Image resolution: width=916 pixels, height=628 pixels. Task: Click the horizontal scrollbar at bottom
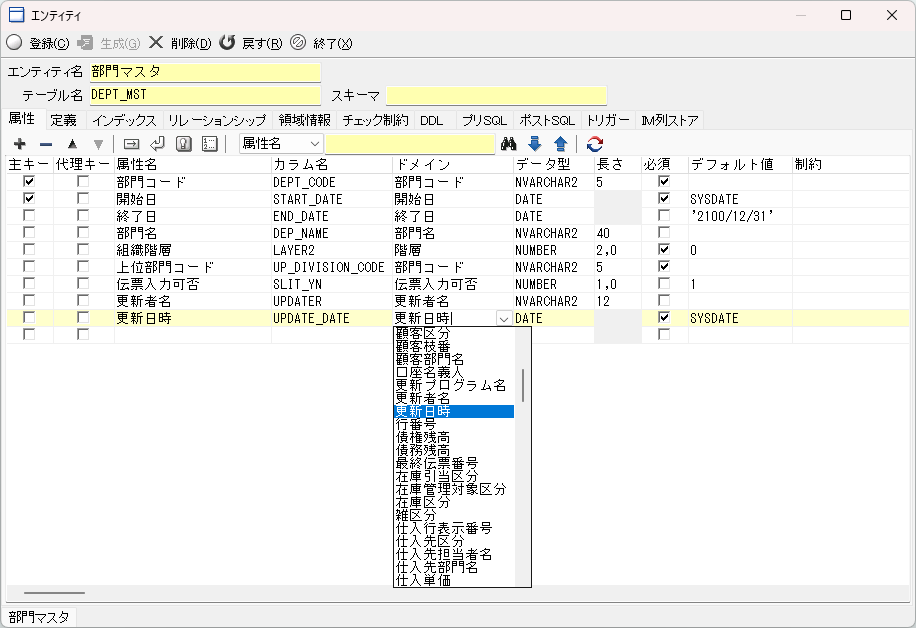pos(54,593)
